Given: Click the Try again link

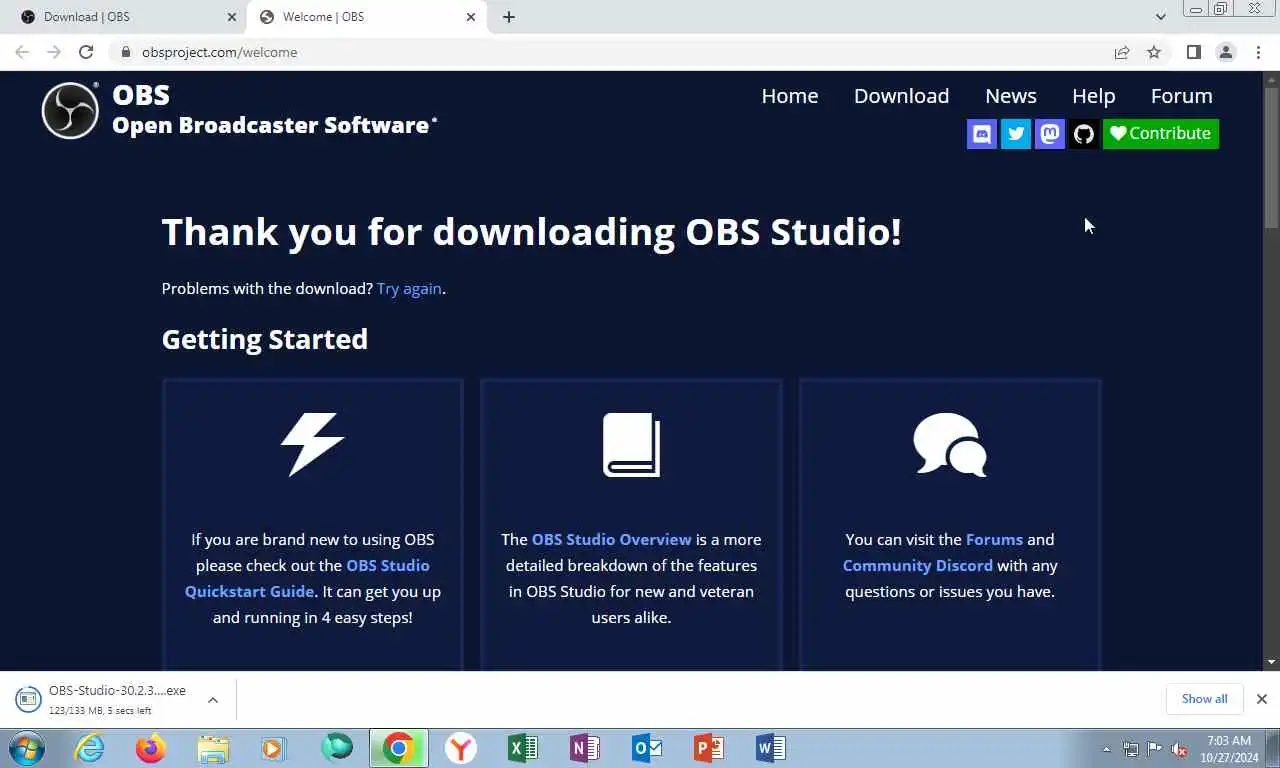Looking at the screenshot, I should (x=409, y=289).
